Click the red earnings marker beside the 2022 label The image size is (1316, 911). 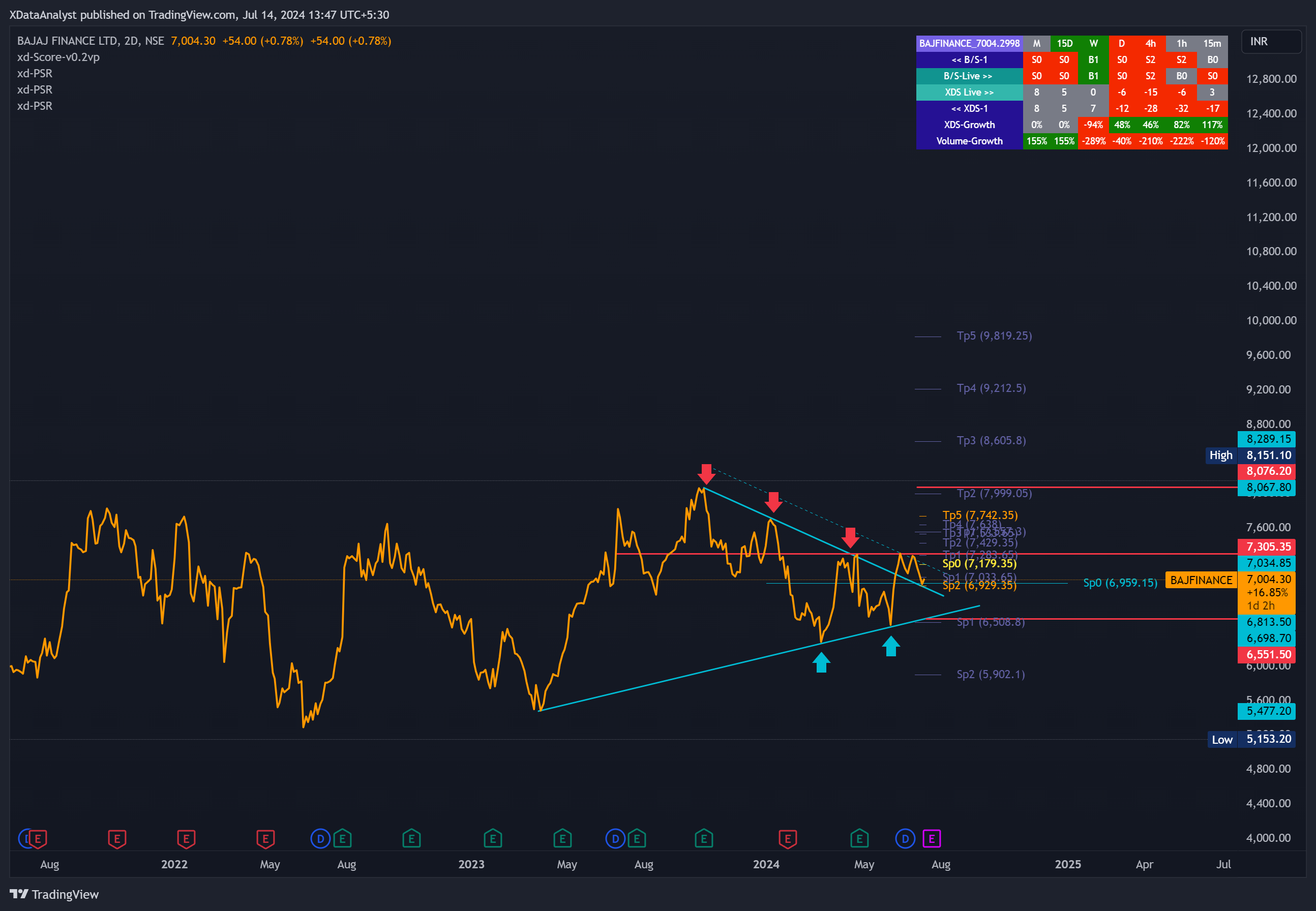(x=186, y=838)
